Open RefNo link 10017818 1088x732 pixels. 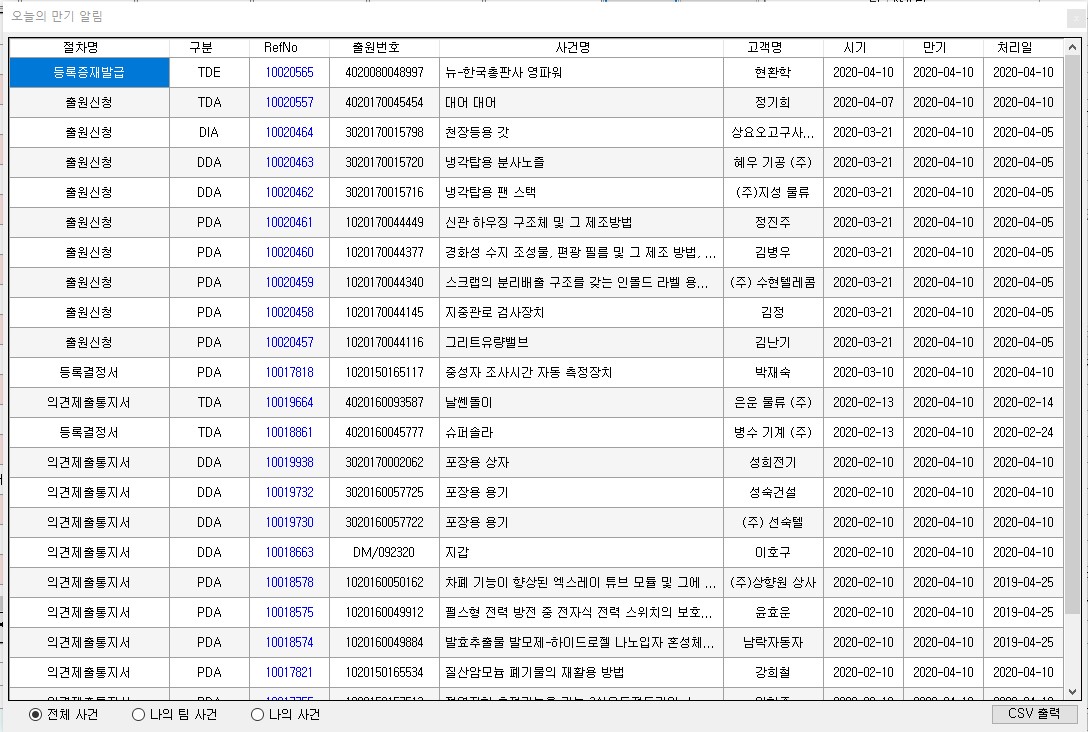[x=289, y=372]
